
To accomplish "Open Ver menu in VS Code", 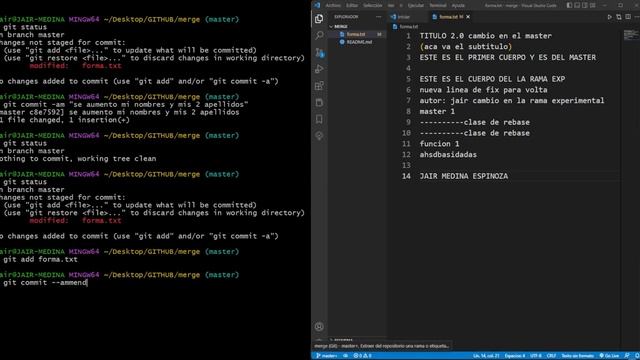I will [x=391, y=5].
